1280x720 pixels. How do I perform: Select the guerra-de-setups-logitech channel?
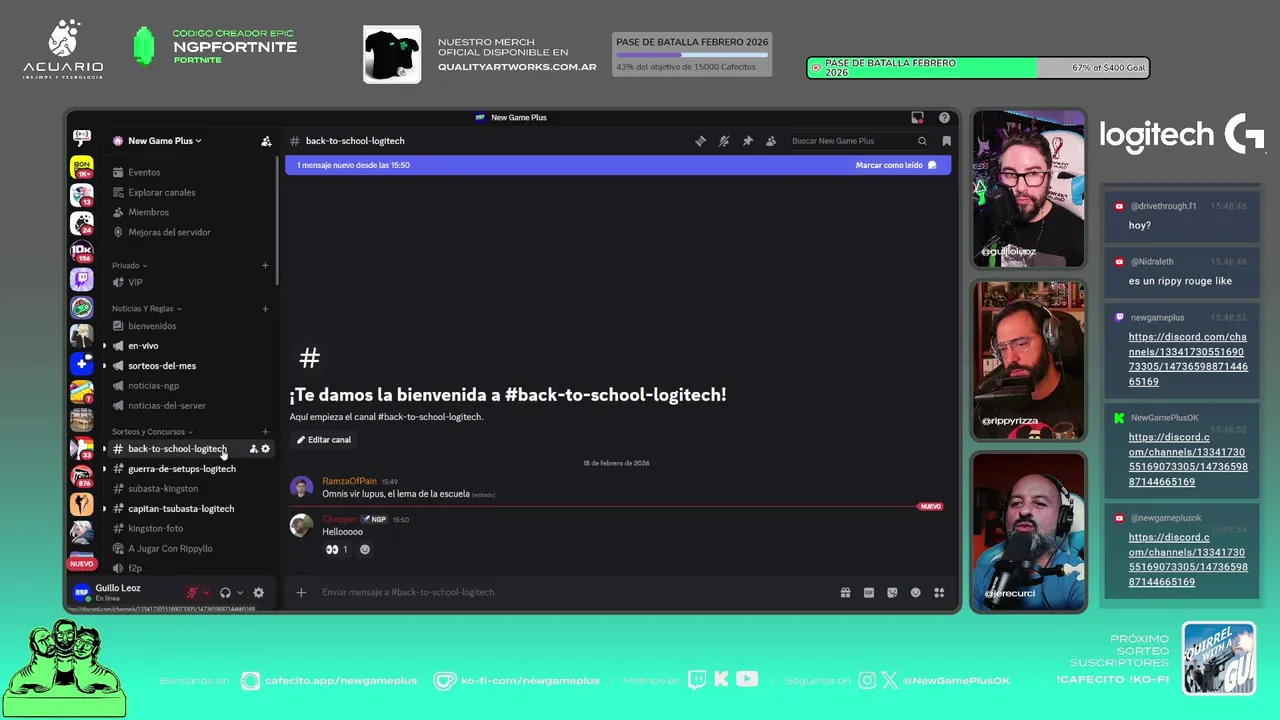point(190,469)
